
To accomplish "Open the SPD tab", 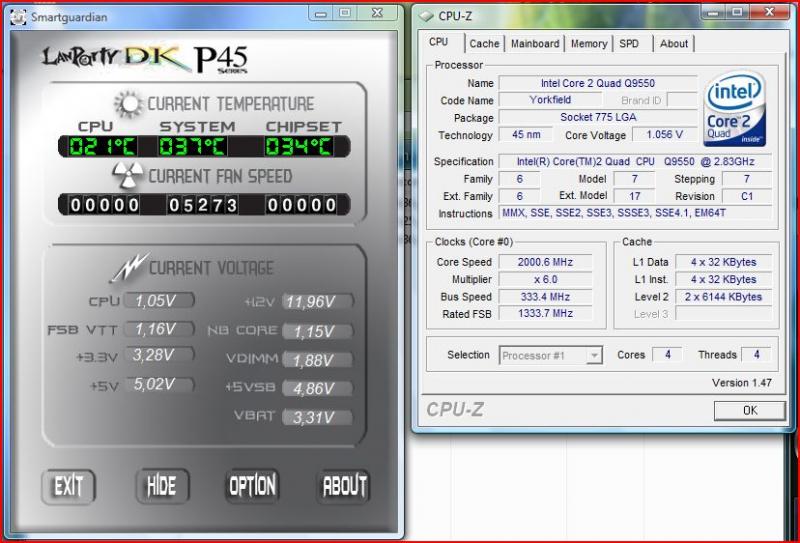I will pyautogui.click(x=629, y=44).
